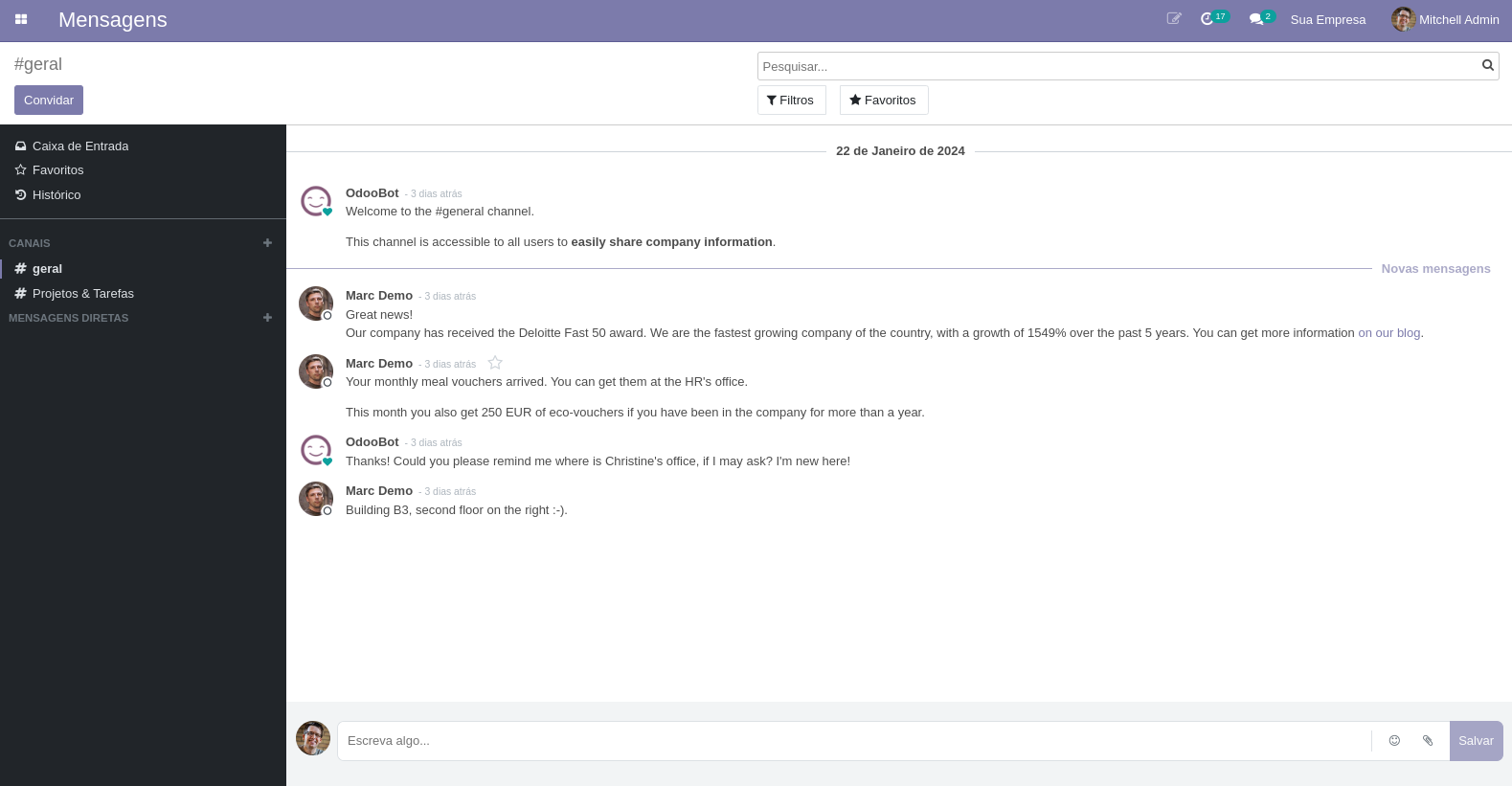Click Mitchell Admin avatar in top bar
Screen dimensions: 1512x786
(1403, 19)
